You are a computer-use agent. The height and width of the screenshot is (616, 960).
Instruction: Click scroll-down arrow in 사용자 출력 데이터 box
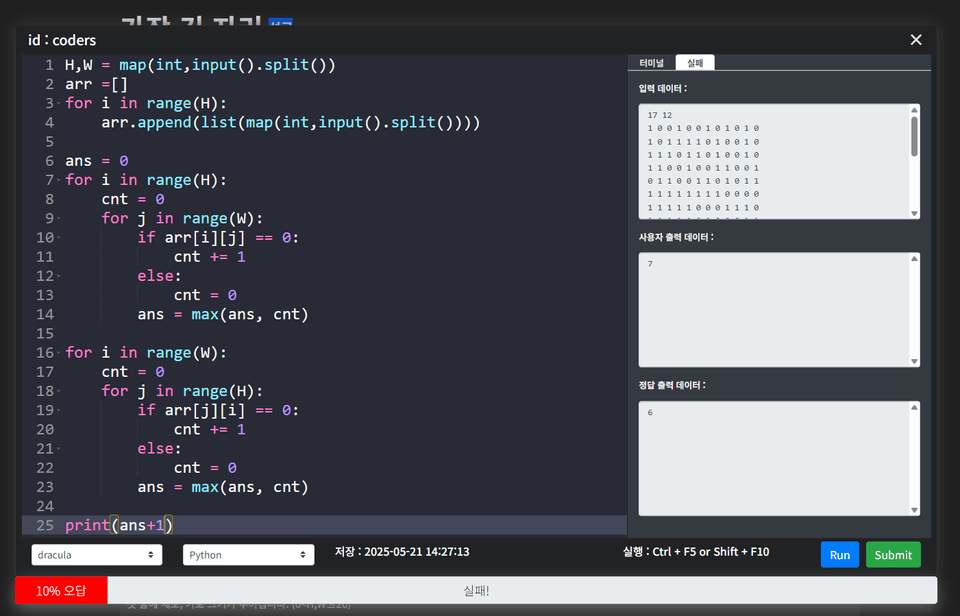(x=914, y=361)
